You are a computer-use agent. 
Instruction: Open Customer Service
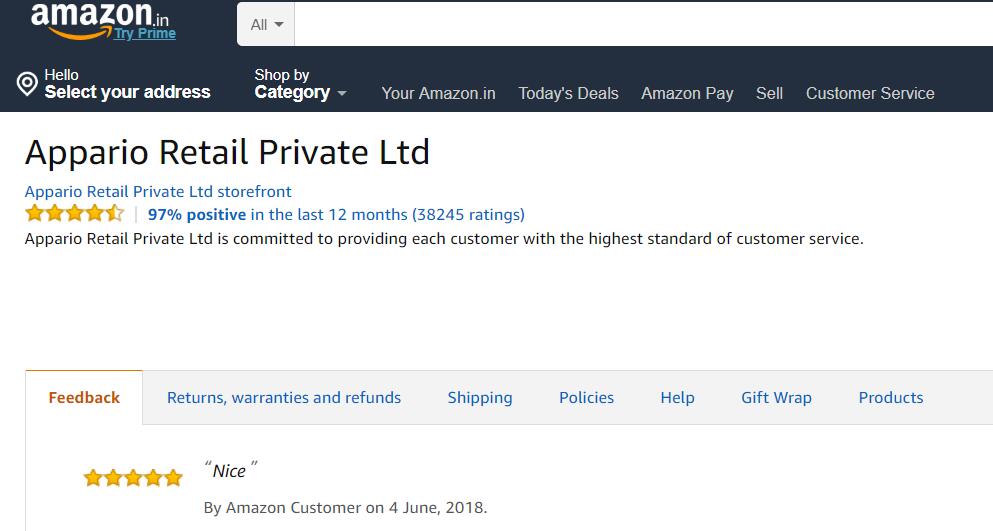870,93
